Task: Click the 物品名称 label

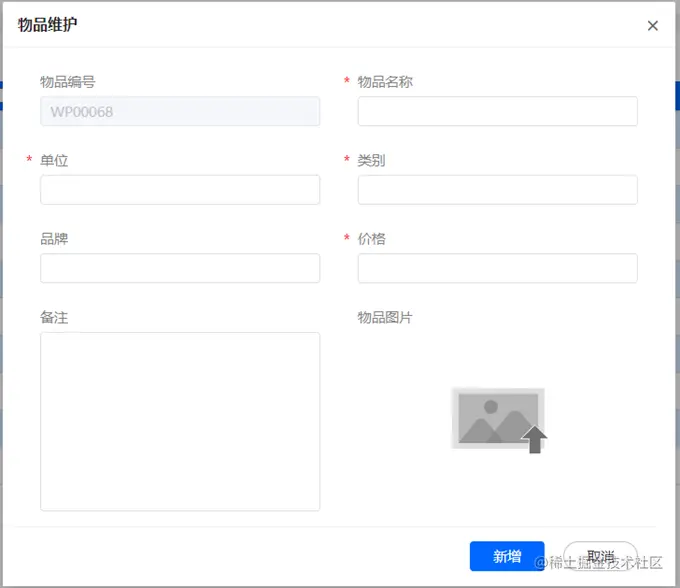Action: 385,82
